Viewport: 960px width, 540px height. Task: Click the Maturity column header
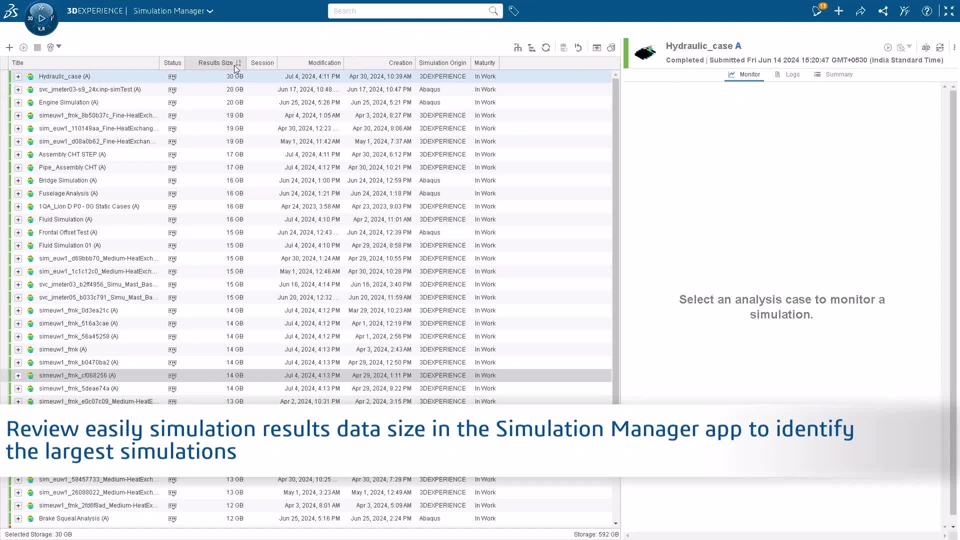pos(484,62)
